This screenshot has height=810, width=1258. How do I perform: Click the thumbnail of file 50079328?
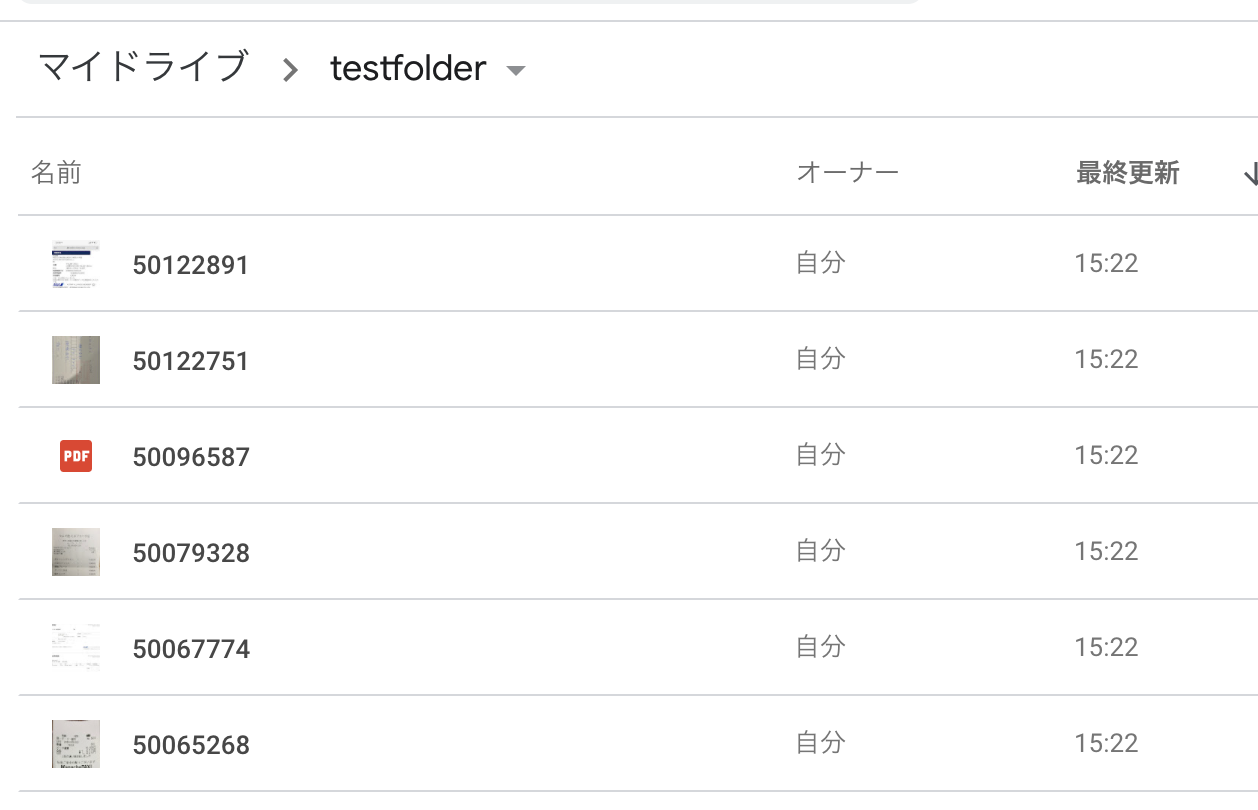(x=76, y=552)
